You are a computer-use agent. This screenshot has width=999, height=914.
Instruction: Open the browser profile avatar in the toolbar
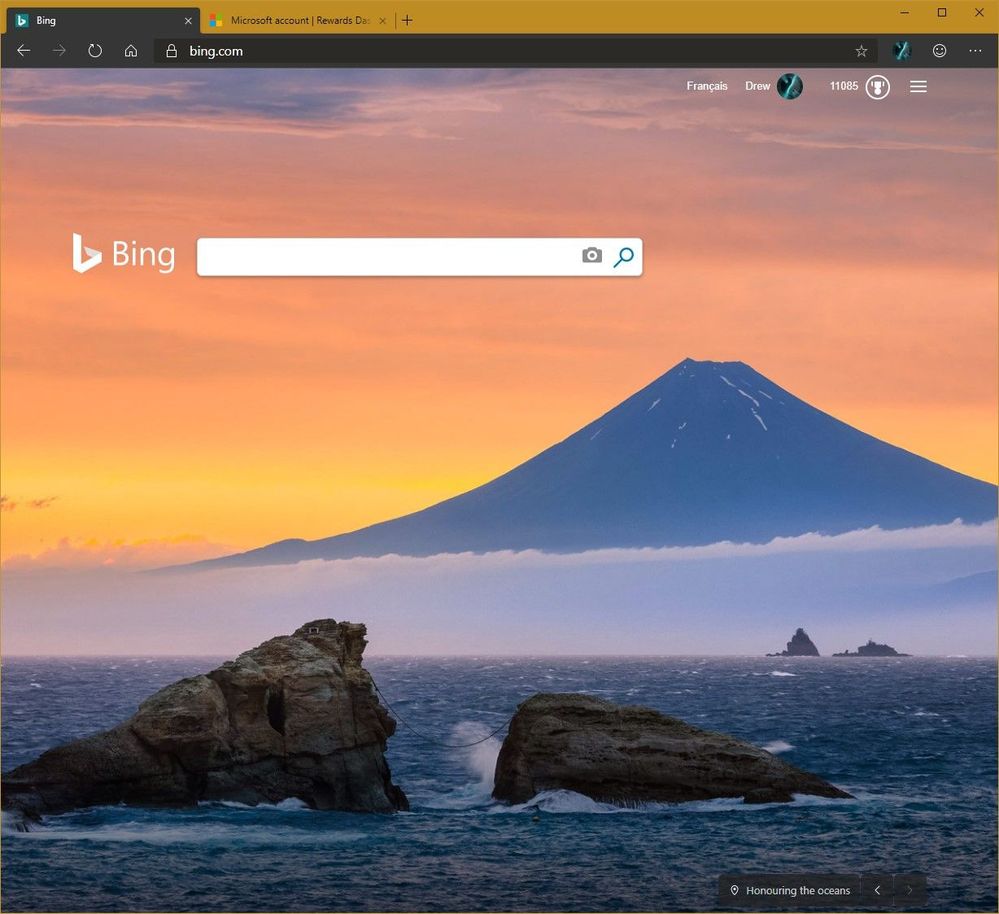902,51
